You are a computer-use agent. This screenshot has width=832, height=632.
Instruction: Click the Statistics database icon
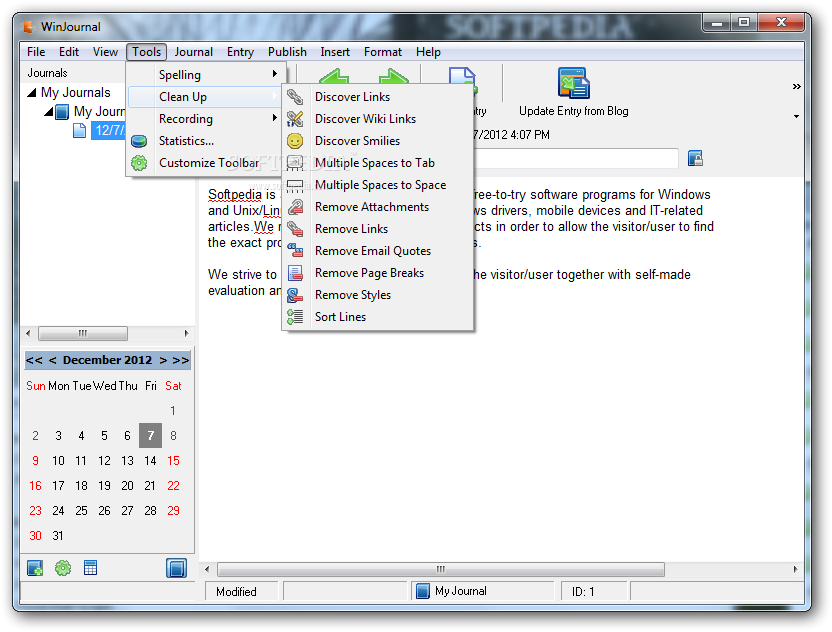point(139,141)
